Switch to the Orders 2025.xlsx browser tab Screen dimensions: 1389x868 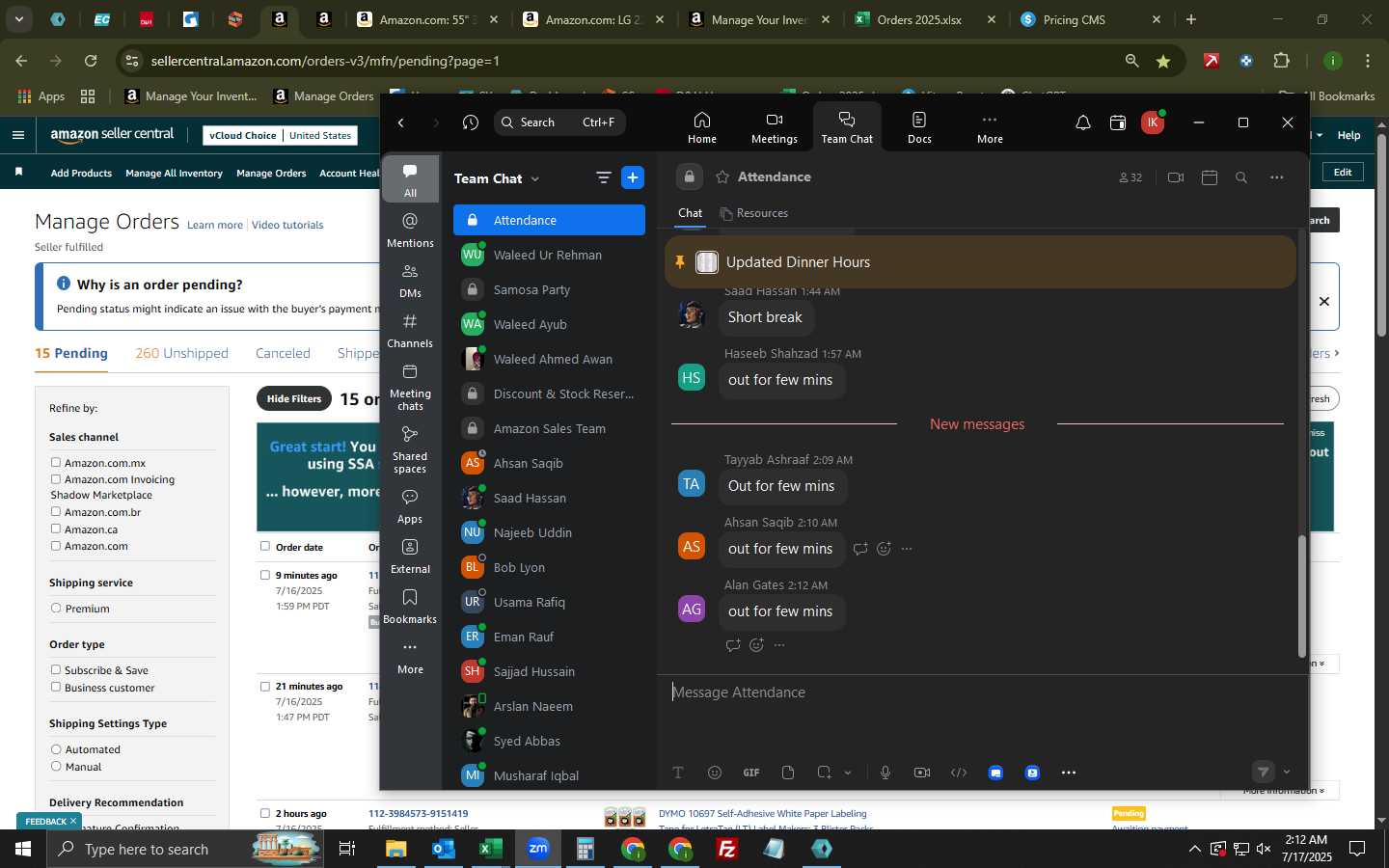[924, 19]
